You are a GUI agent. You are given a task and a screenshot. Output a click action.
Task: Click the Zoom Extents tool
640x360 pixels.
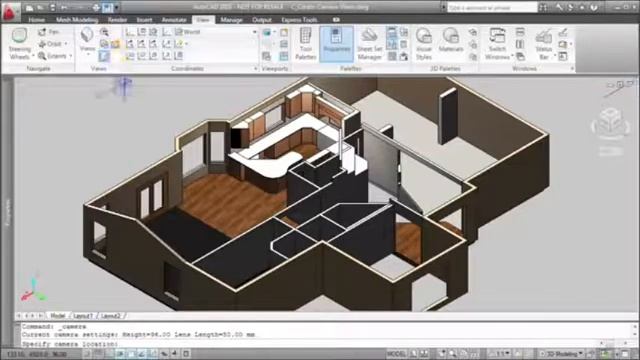52,56
